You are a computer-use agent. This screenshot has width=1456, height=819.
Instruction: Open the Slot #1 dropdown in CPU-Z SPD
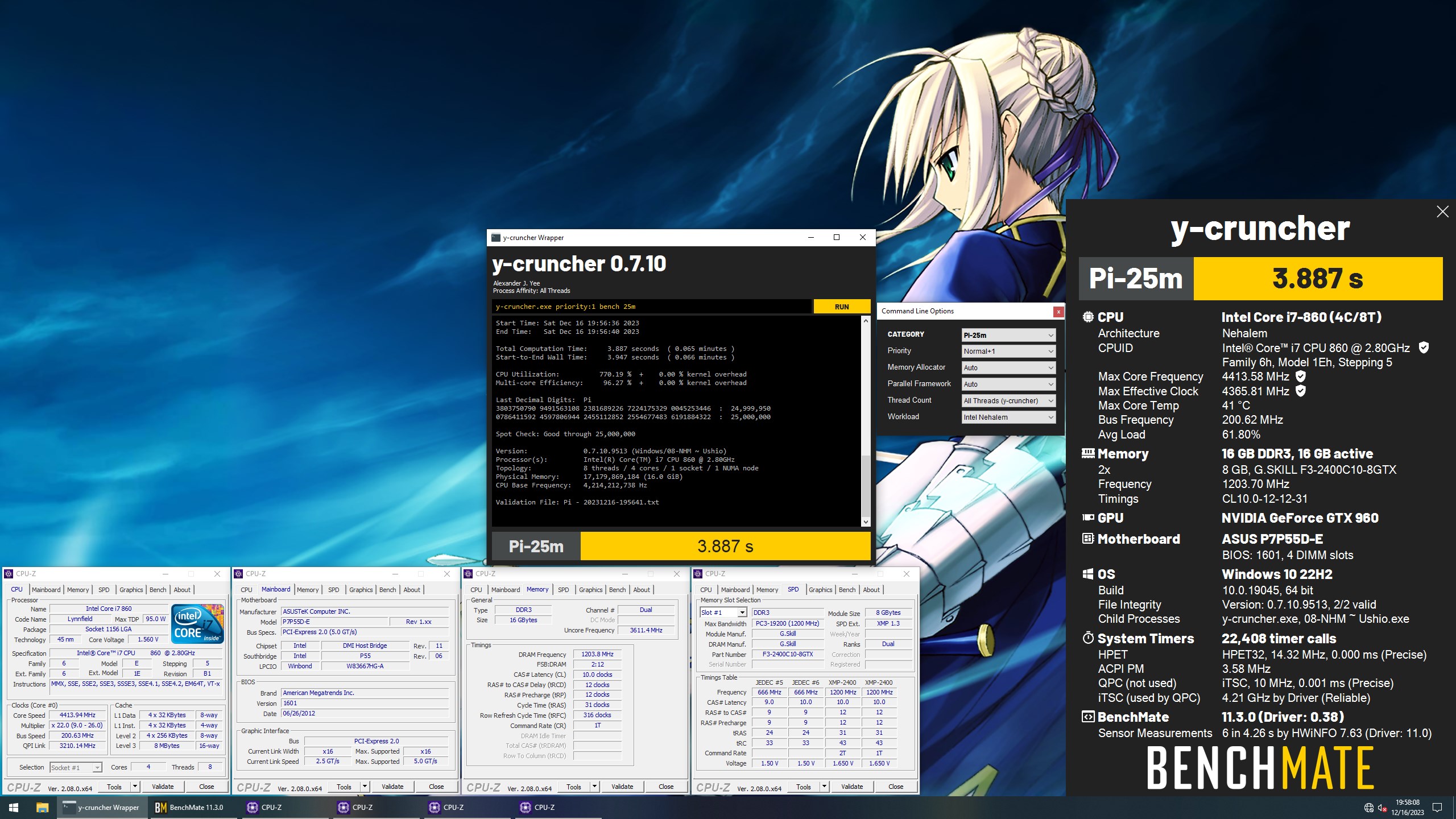click(x=723, y=613)
